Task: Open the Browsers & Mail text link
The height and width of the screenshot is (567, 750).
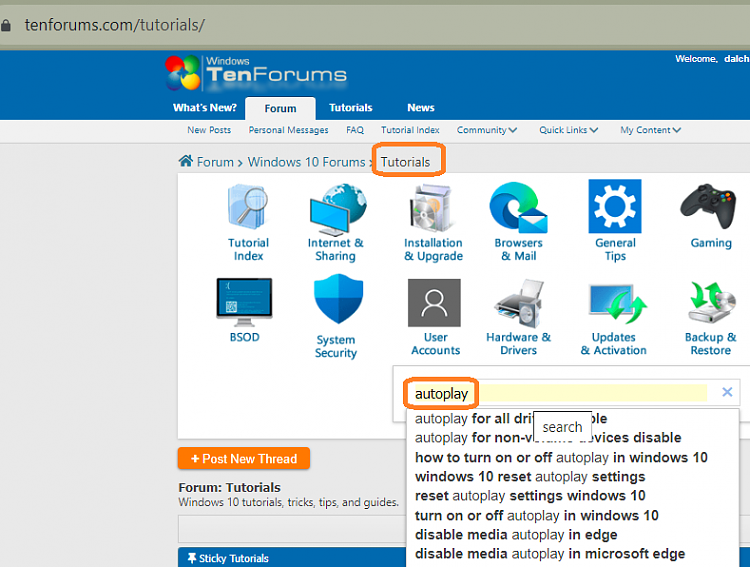Action: pyautogui.click(x=518, y=249)
